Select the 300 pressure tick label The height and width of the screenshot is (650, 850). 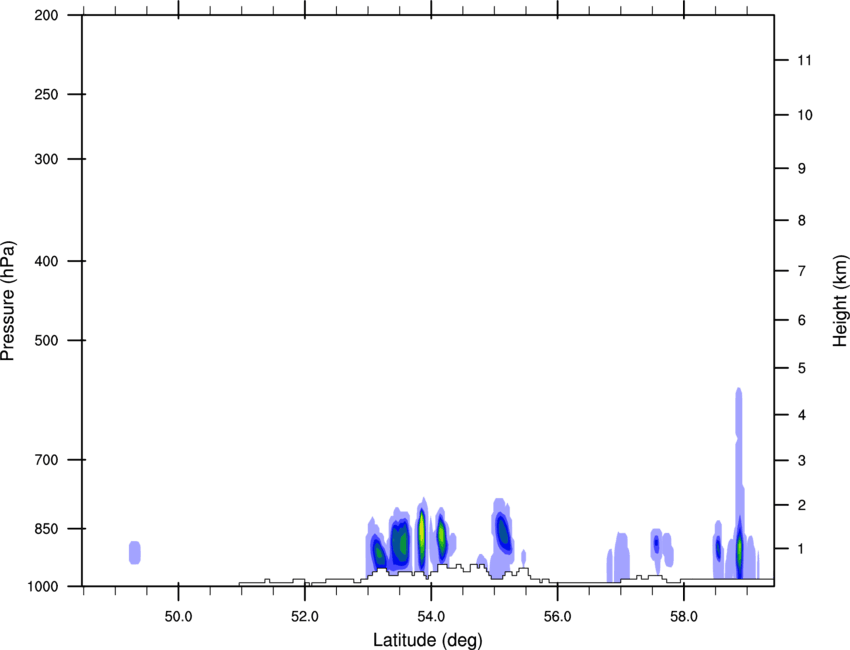point(46,159)
